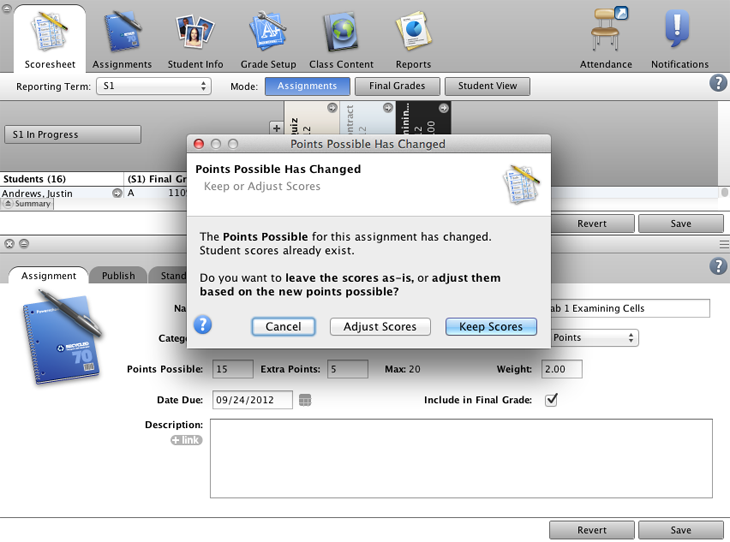
Task: Open Class Content globe icon
Action: [341, 37]
